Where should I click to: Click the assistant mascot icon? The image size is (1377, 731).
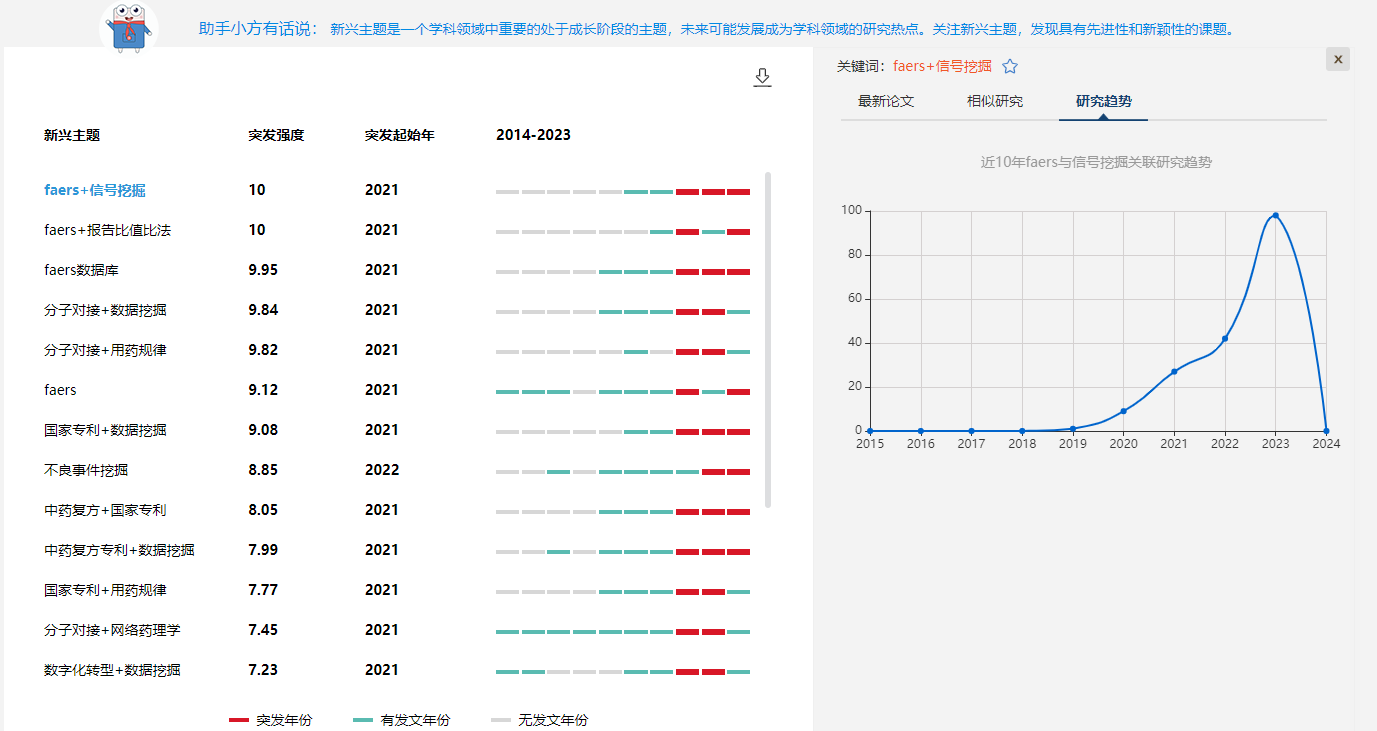pyautogui.click(x=129, y=26)
